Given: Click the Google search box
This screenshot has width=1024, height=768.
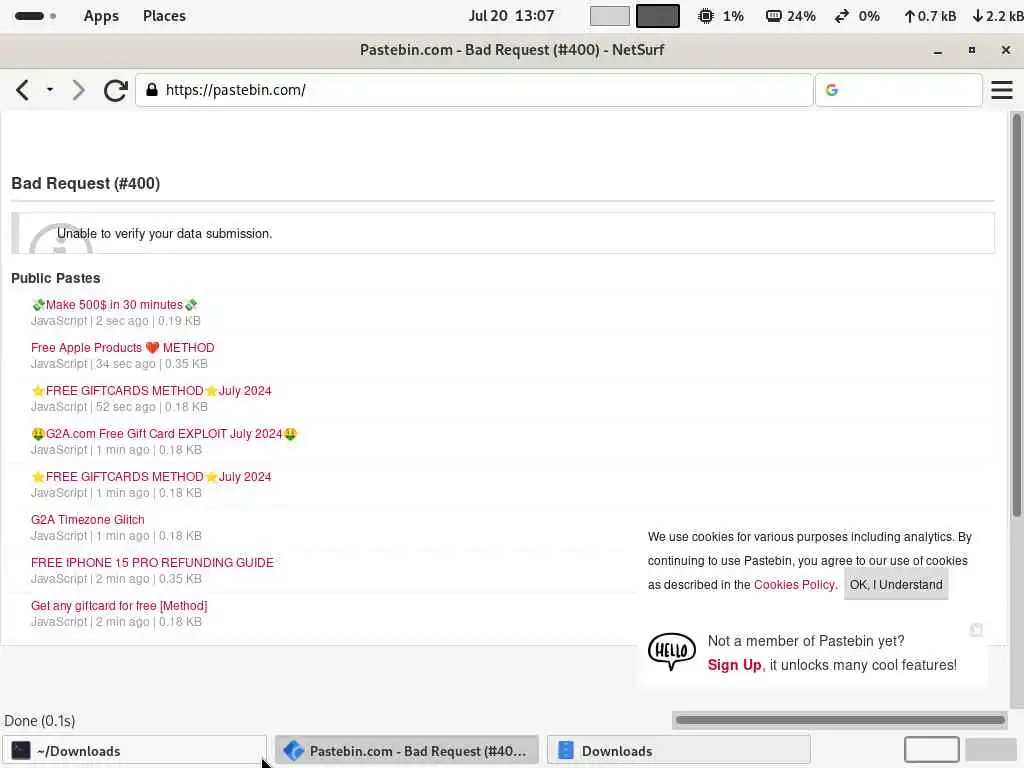Looking at the screenshot, I should point(899,89).
